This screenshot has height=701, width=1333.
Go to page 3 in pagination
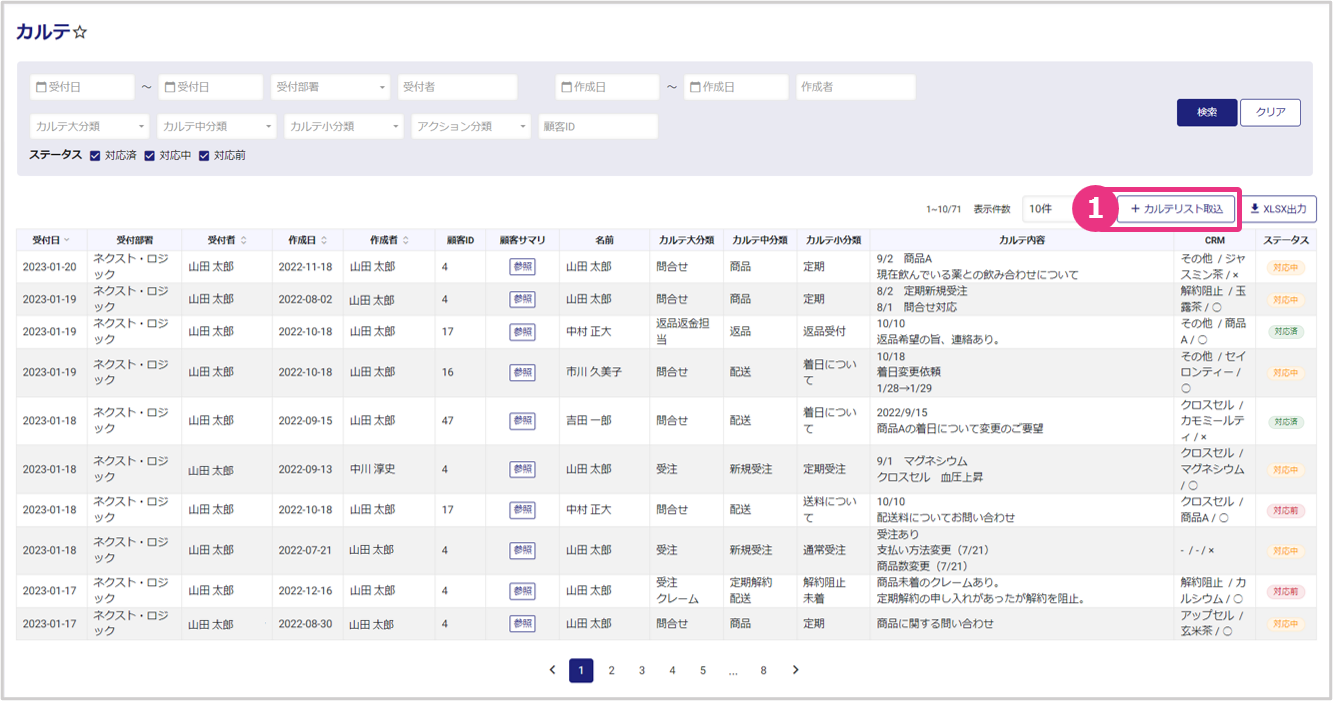(642, 670)
